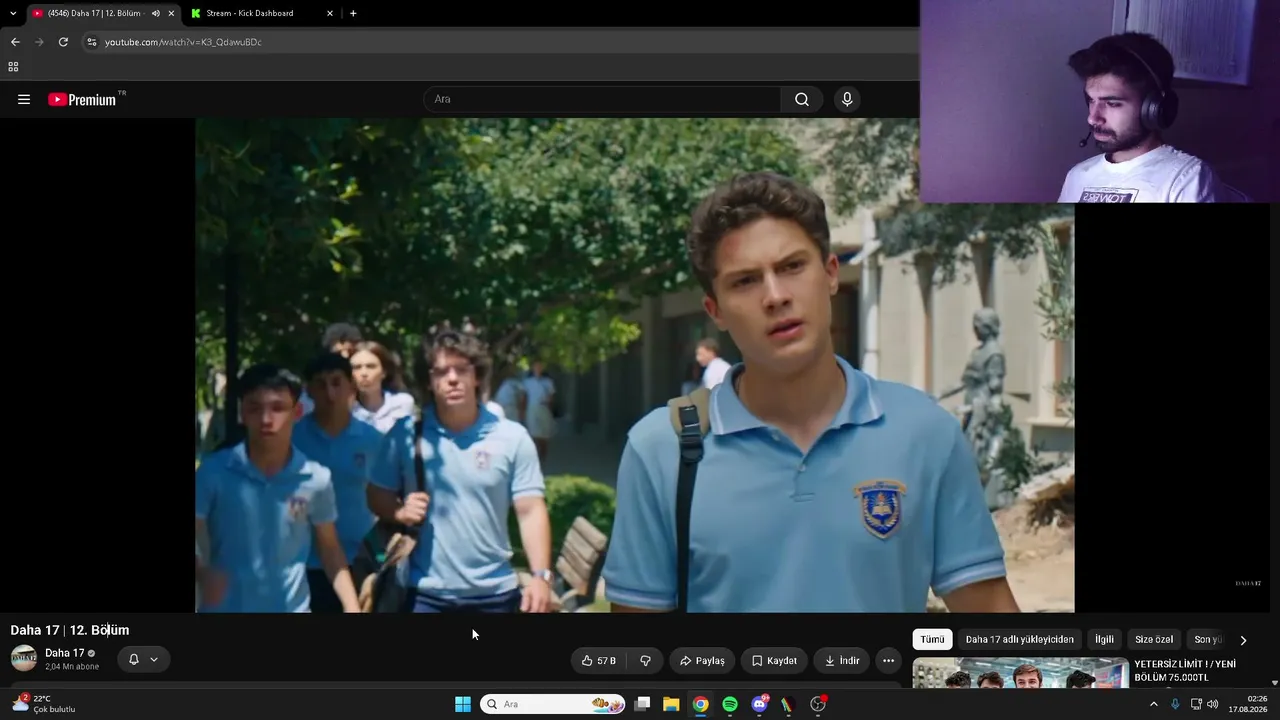Open the OBS Studio taskbar icon
1280x720 pixels.
pyautogui.click(x=818, y=704)
